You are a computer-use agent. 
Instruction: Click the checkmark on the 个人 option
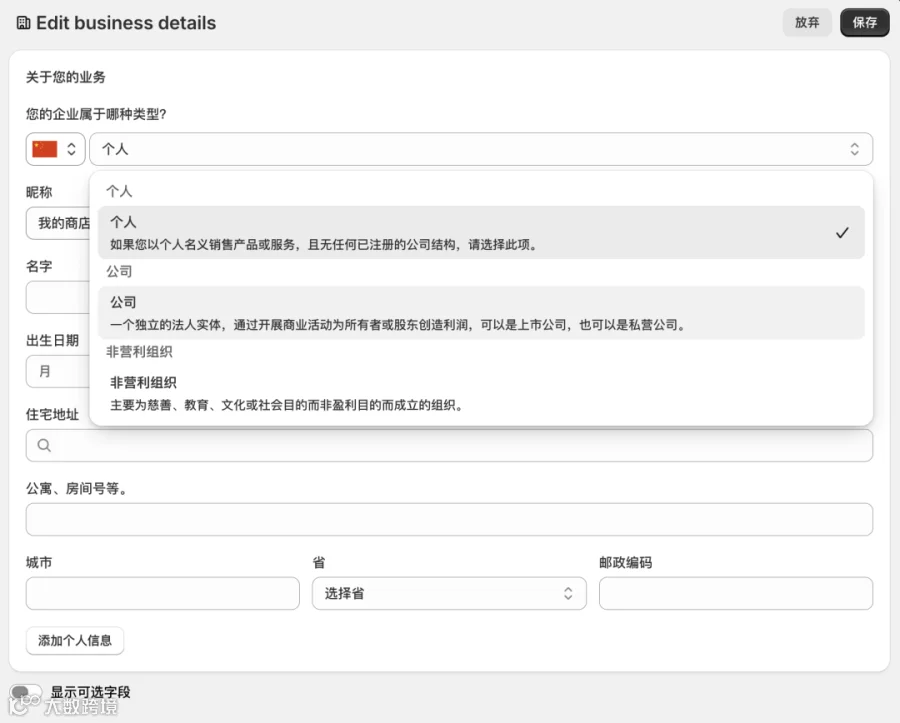tap(842, 232)
